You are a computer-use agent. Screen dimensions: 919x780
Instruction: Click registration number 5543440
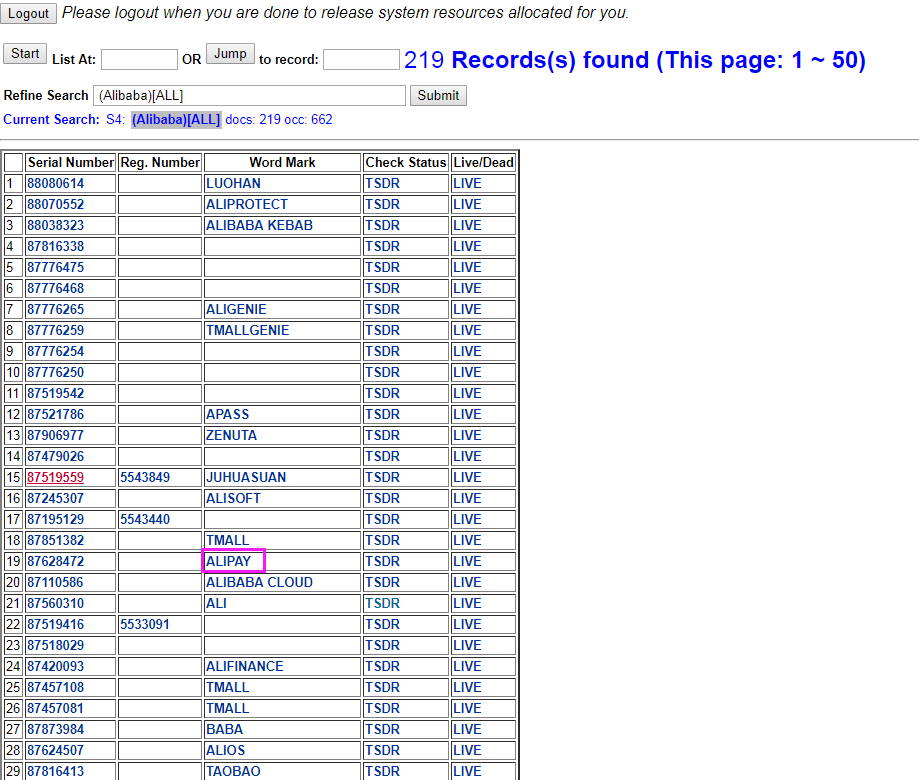tap(145, 520)
